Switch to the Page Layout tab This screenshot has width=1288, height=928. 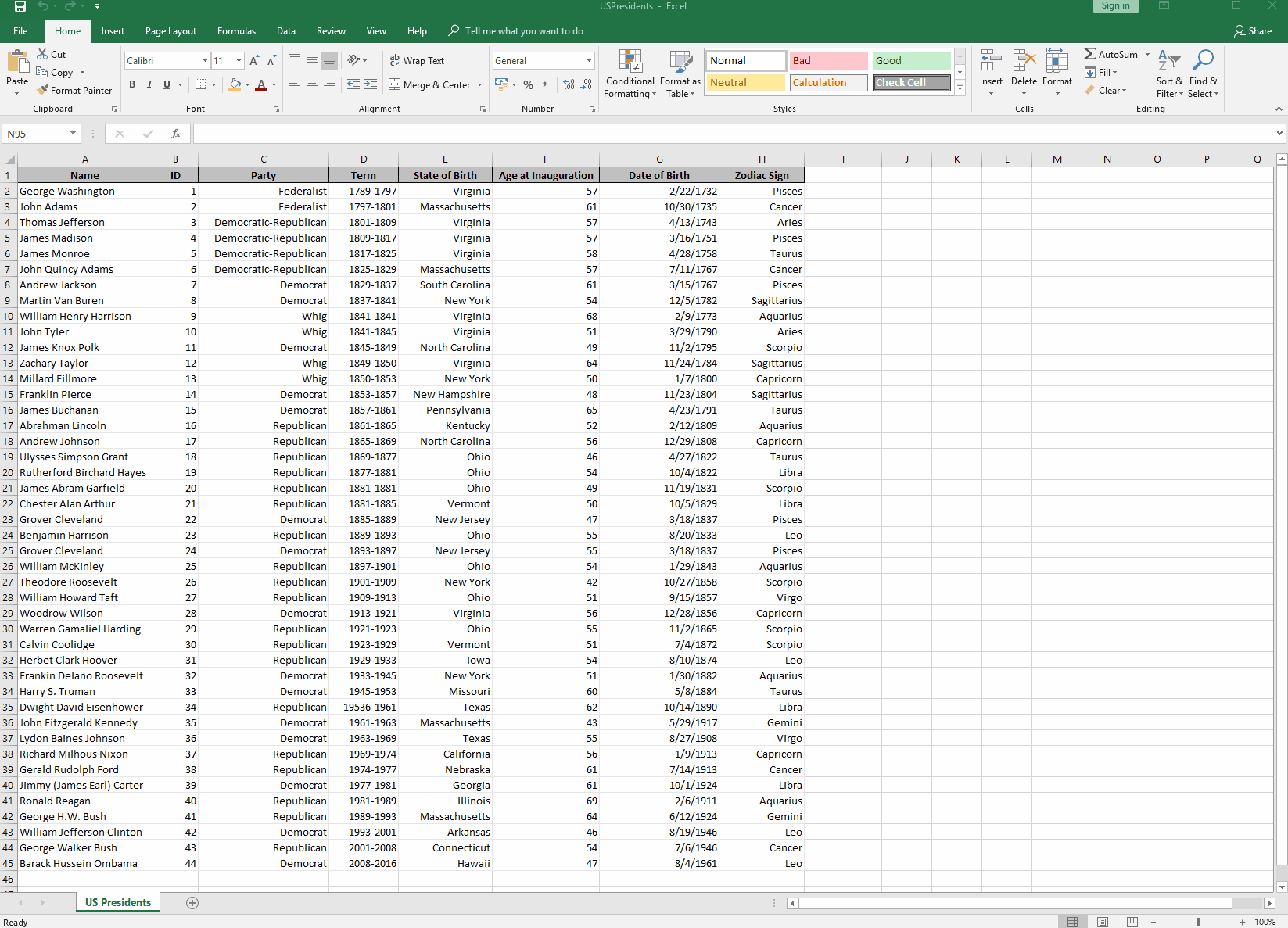click(x=170, y=30)
